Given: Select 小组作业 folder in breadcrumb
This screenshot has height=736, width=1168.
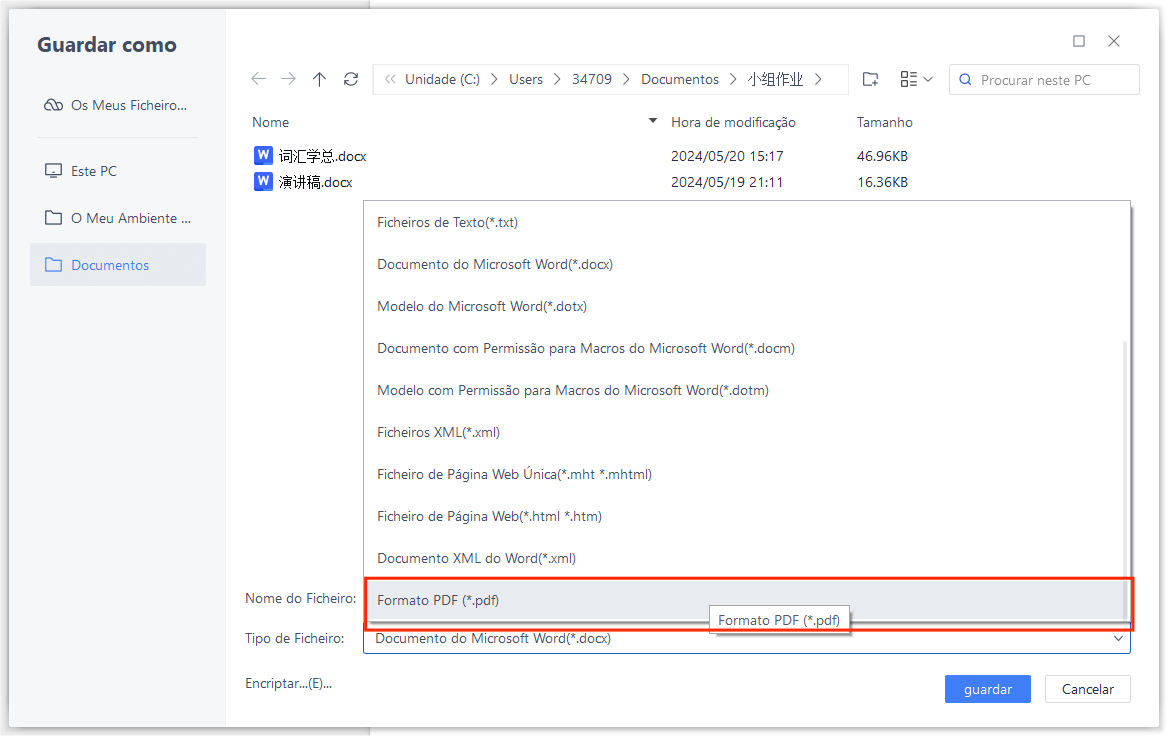Looking at the screenshot, I should coord(775,79).
